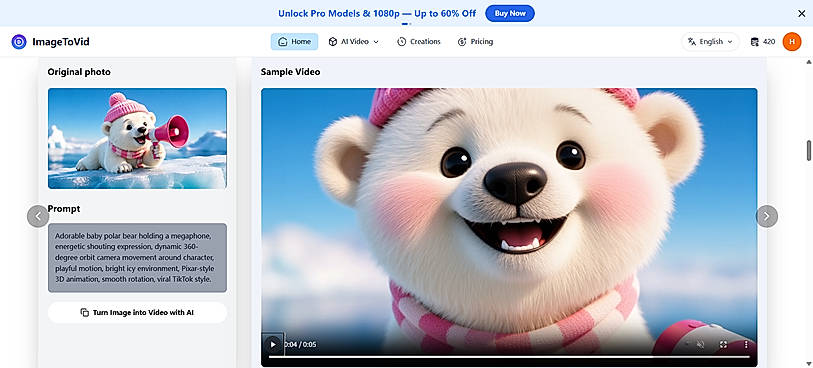Image resolution: width=813 pixels, height=368 pixels.
Task: Click the Buy Now promo button
Action: [510, 13]
